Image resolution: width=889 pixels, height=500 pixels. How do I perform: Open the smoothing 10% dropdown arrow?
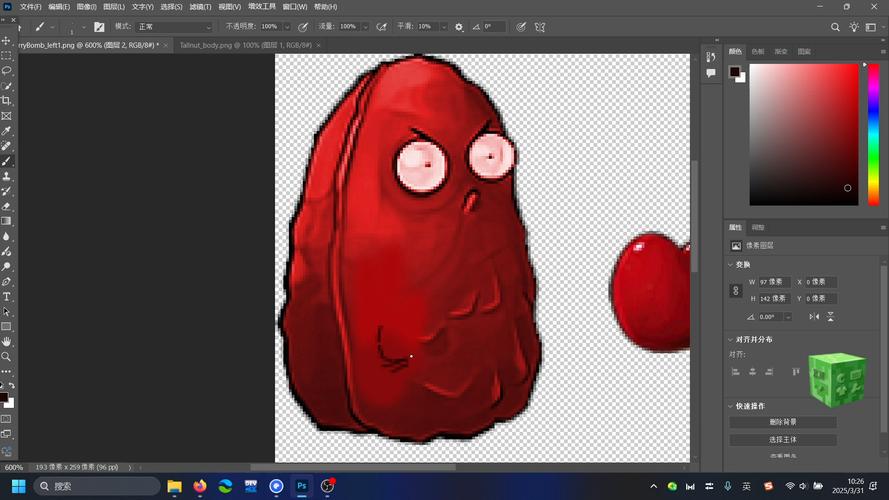pos(444,27)
